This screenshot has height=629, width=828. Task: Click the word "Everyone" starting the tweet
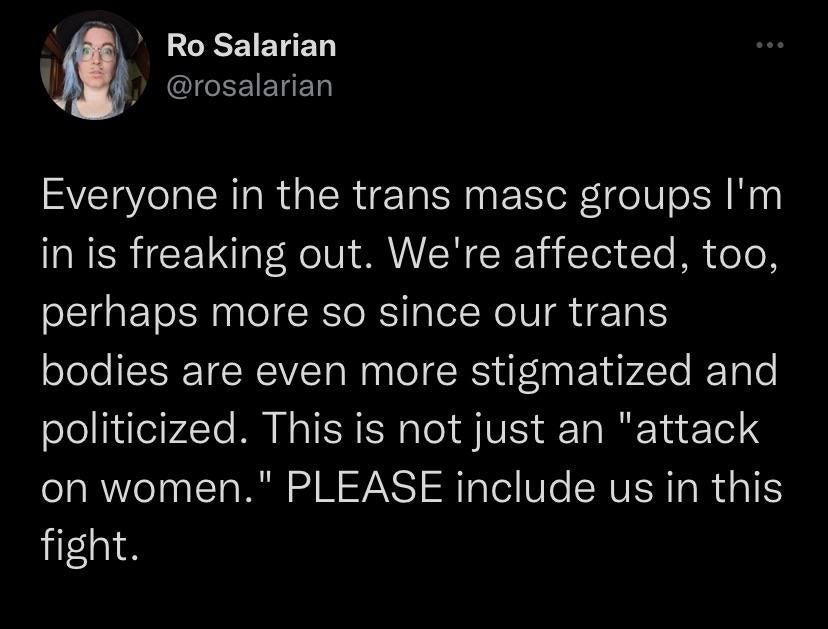(129, 196)
